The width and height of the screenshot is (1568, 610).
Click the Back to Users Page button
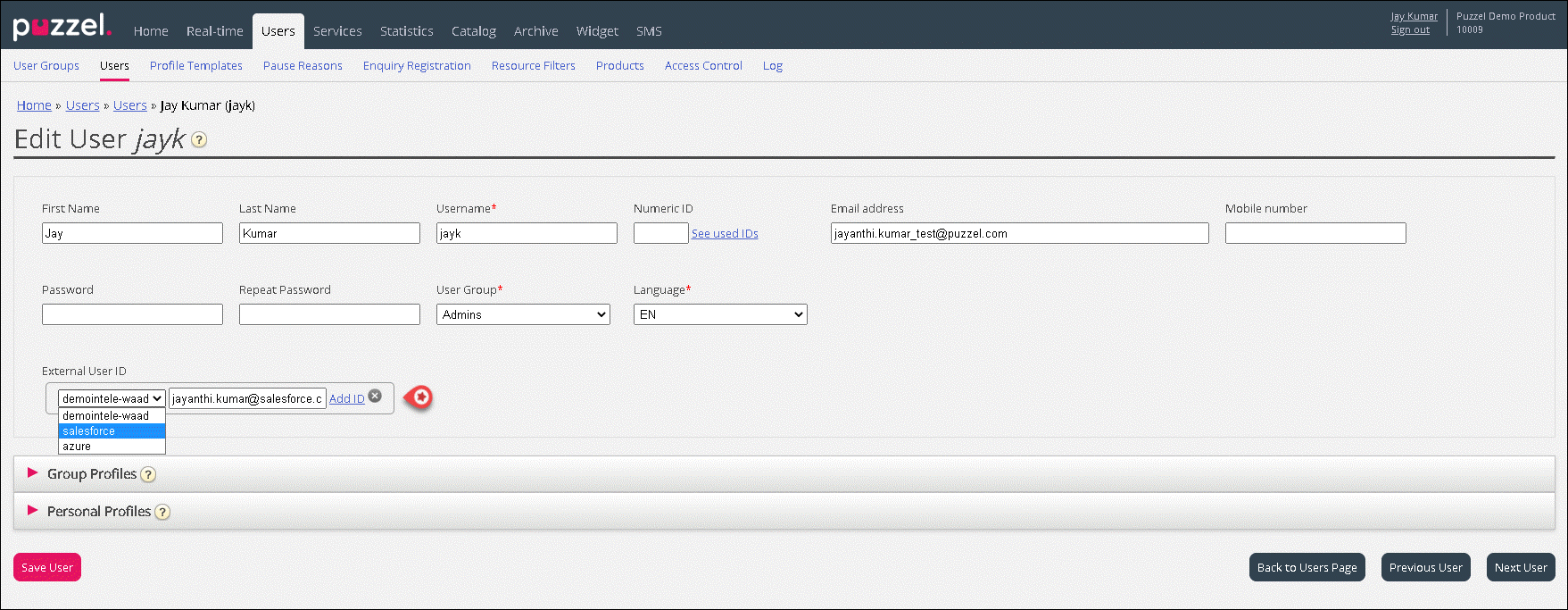pyautogui.click(x=1307, y=568)
